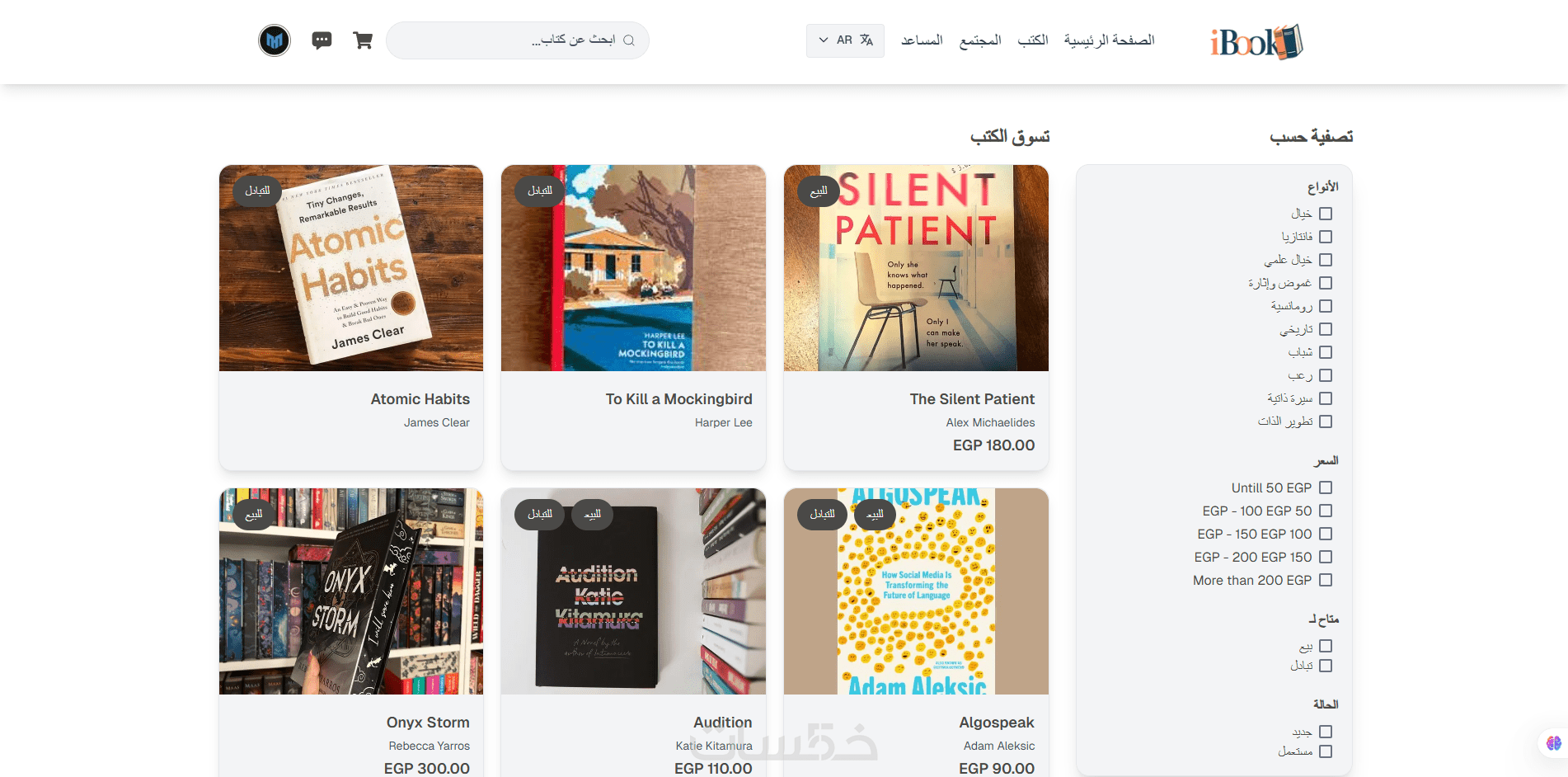Click the iBook logo
The height and width of the screenshot is (777, 1568).
coord(1256,41)
